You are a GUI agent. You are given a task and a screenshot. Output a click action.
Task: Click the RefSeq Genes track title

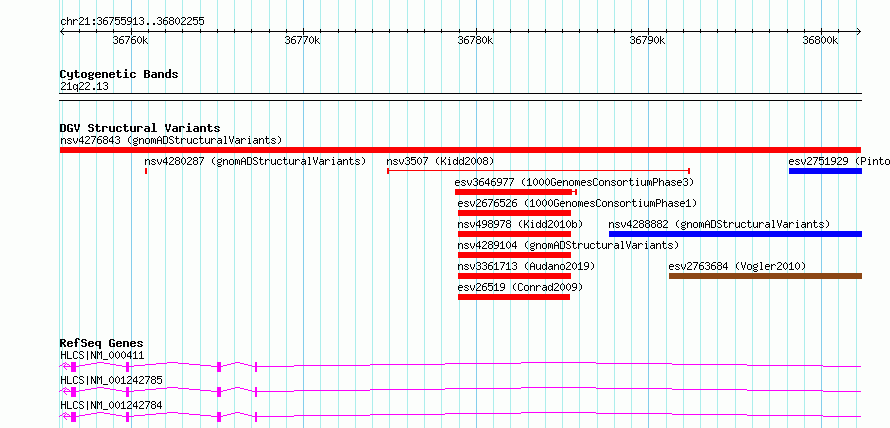[102, 343]
